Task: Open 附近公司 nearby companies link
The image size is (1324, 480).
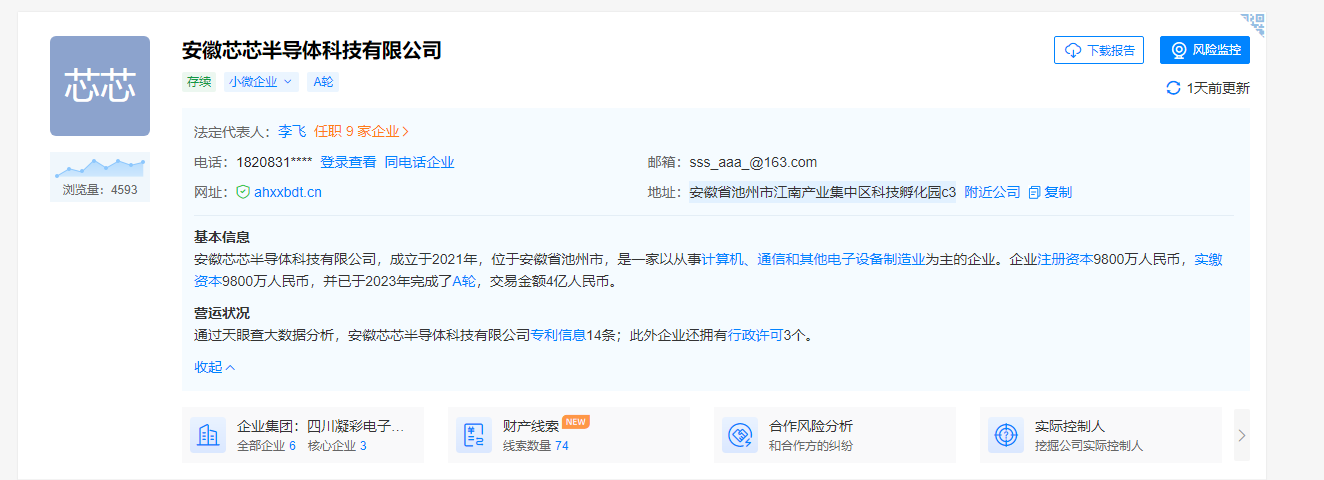Action: 992,192
